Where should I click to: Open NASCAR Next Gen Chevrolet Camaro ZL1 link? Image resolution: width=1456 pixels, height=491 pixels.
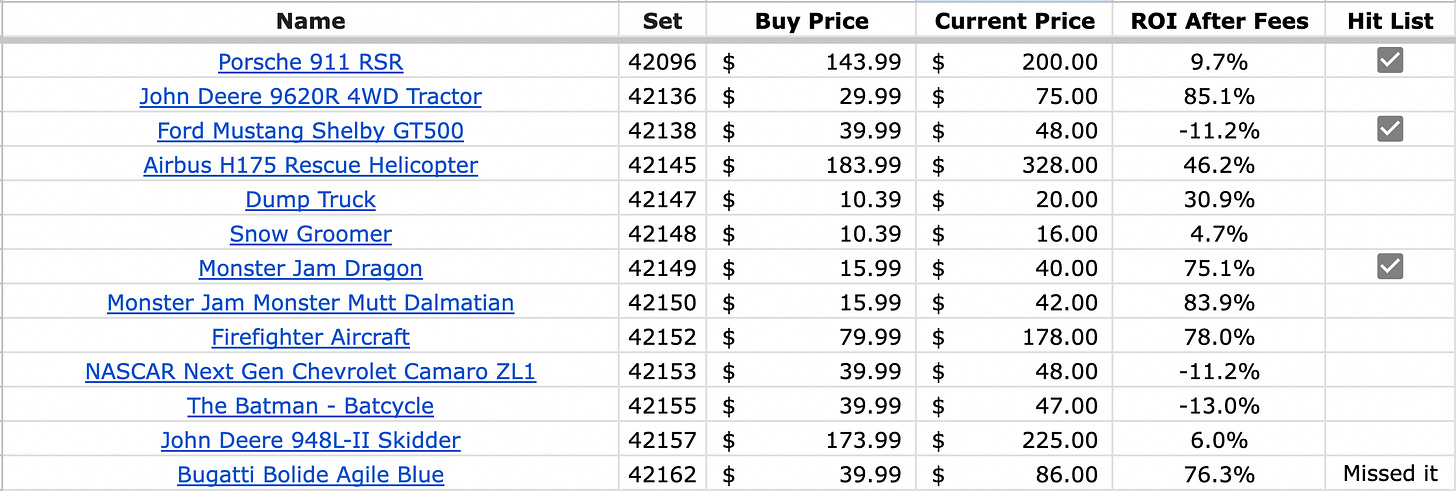coord(311,371)
